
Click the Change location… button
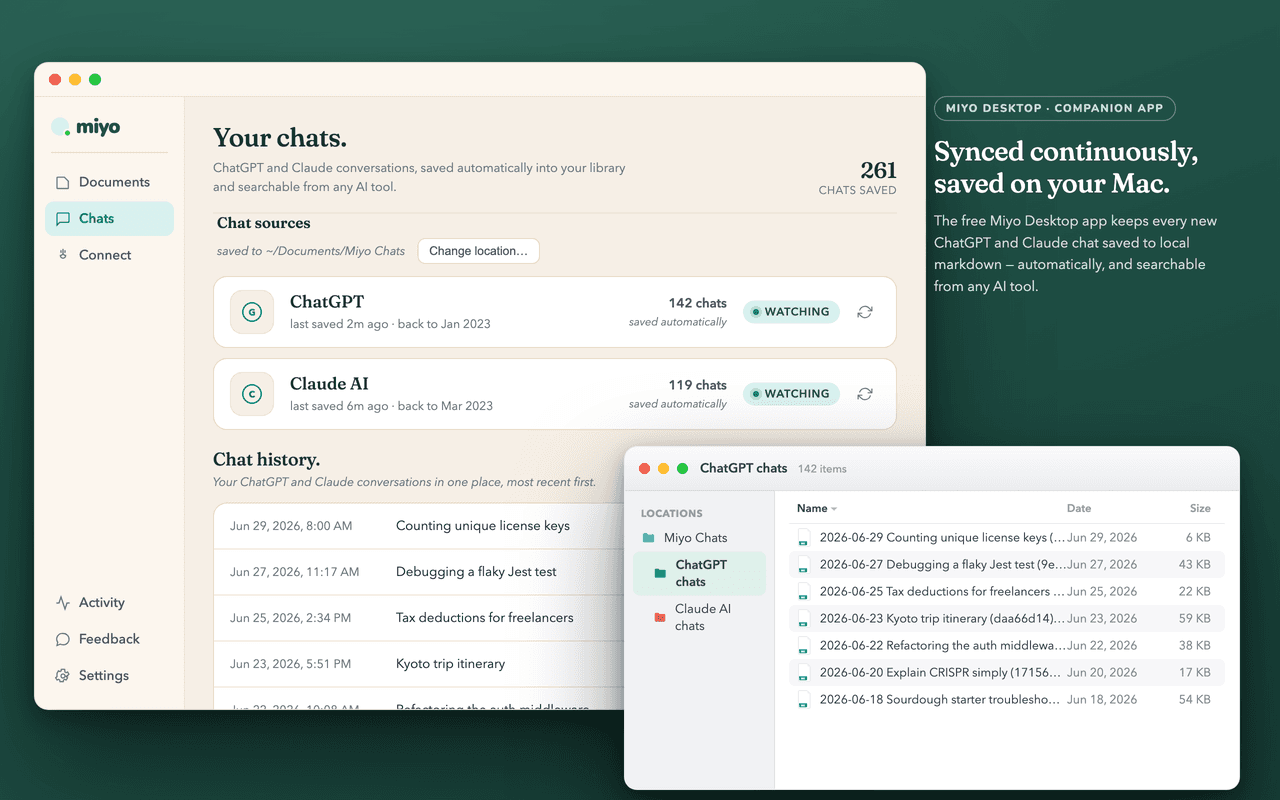[x=478, y=251]
